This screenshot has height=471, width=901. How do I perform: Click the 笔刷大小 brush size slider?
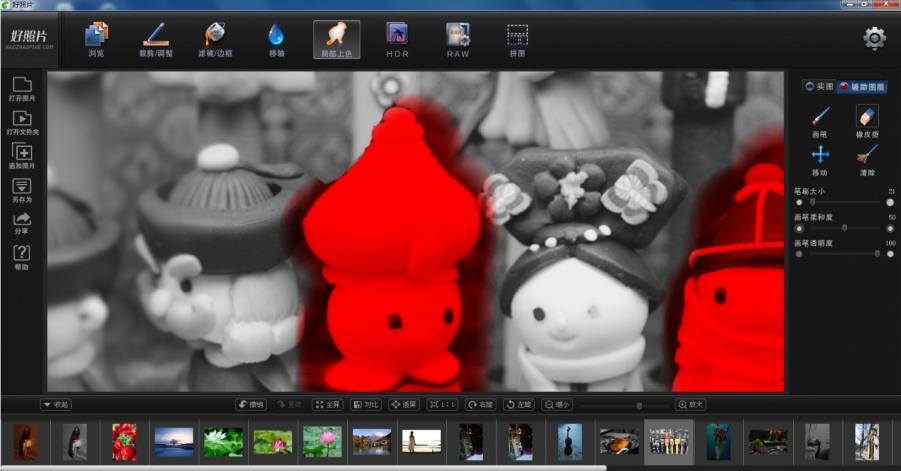(845, 202)
